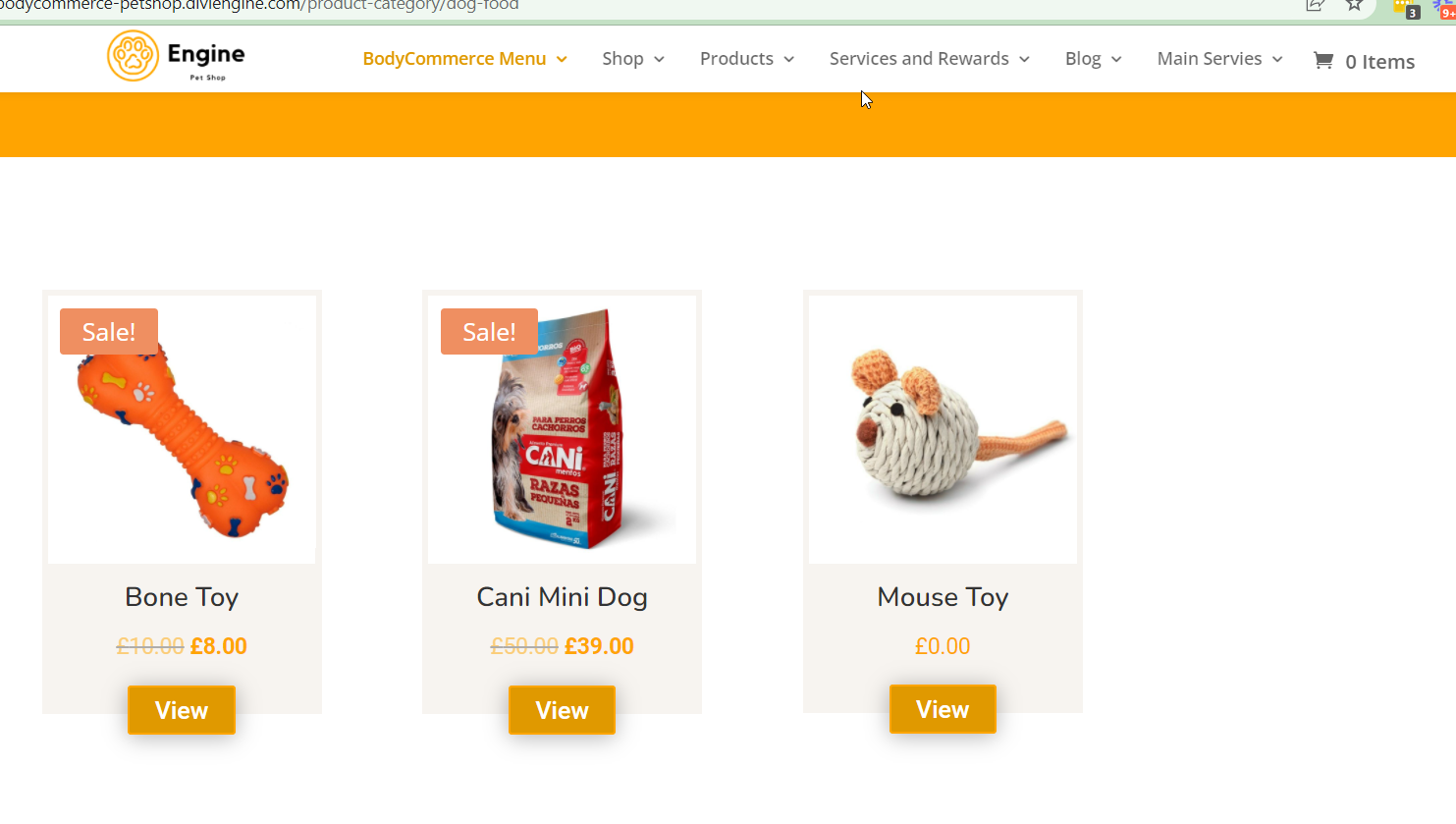Expand the BodyCommerce Menu dropdown arrow
Screen dimensions: 1456x824
[x=562, y=59]
